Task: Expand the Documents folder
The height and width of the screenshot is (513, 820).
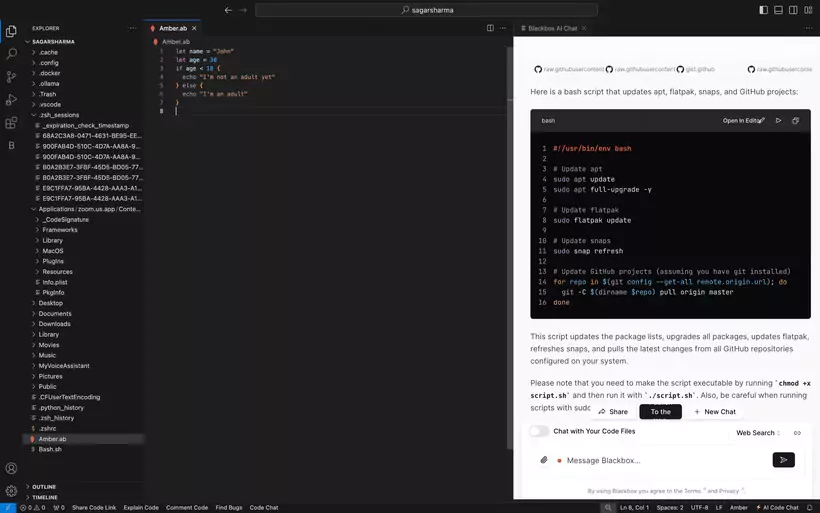Action: tap(82, 314)
